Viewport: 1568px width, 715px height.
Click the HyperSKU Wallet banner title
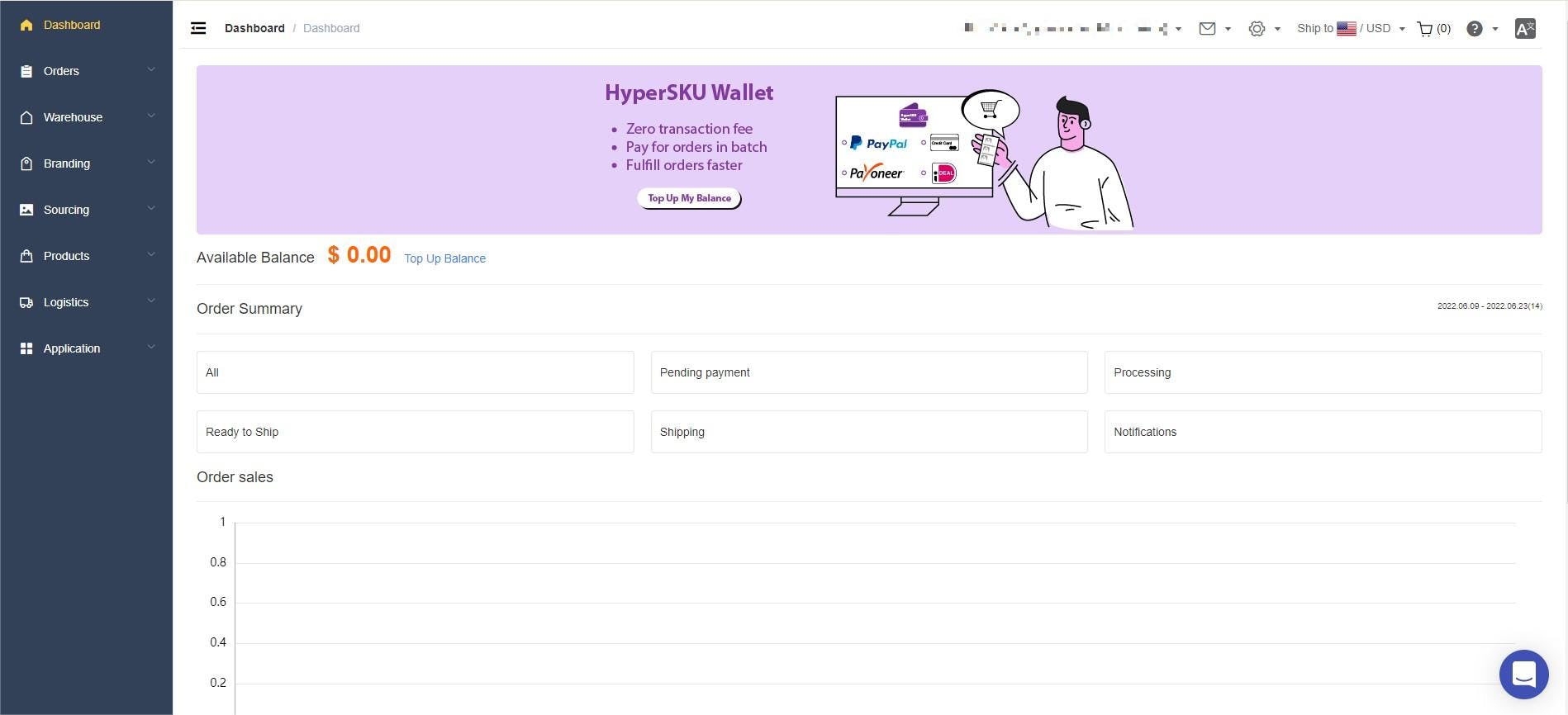point(689,92)
